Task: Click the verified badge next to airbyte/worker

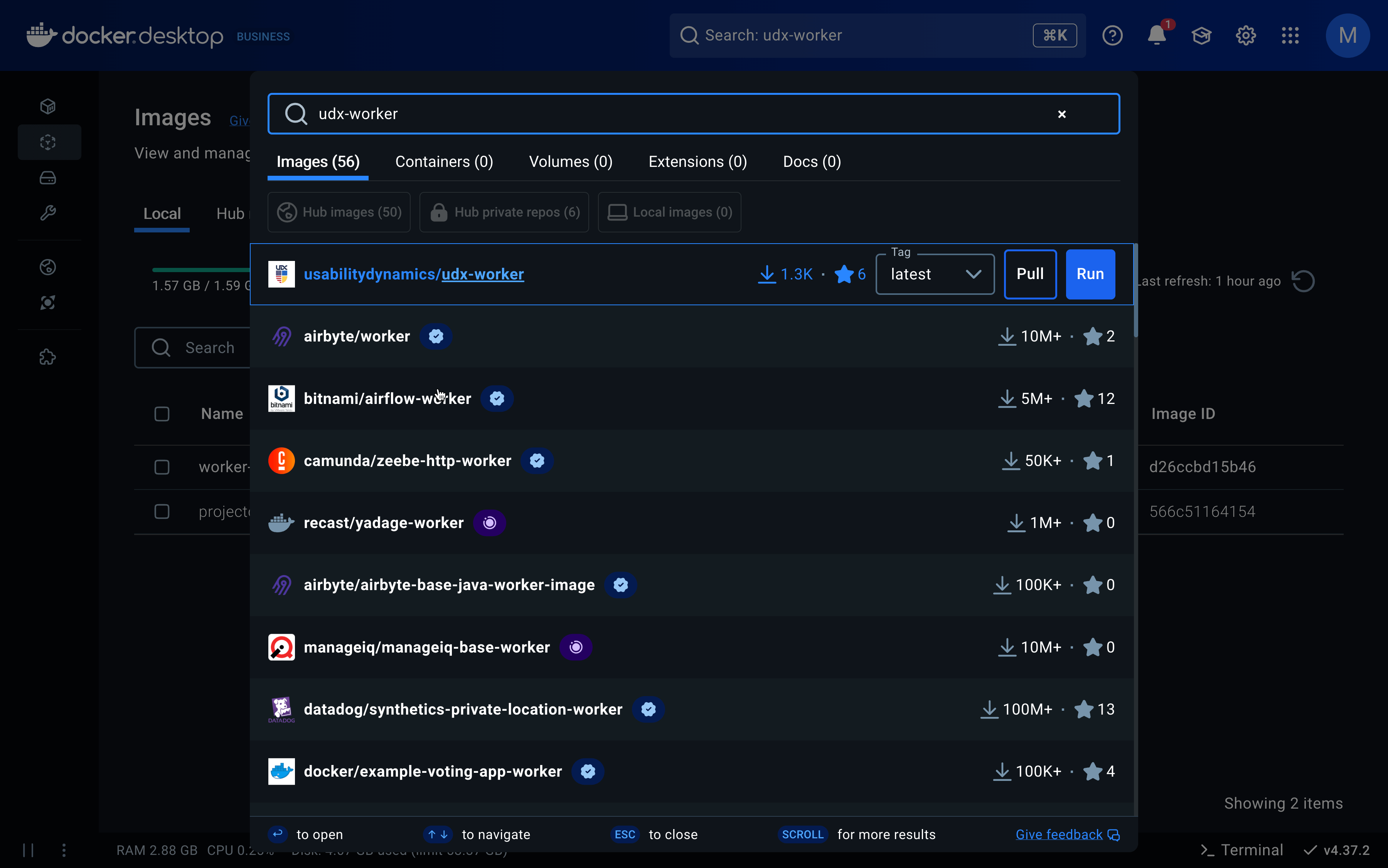Action: pos(436,336)
